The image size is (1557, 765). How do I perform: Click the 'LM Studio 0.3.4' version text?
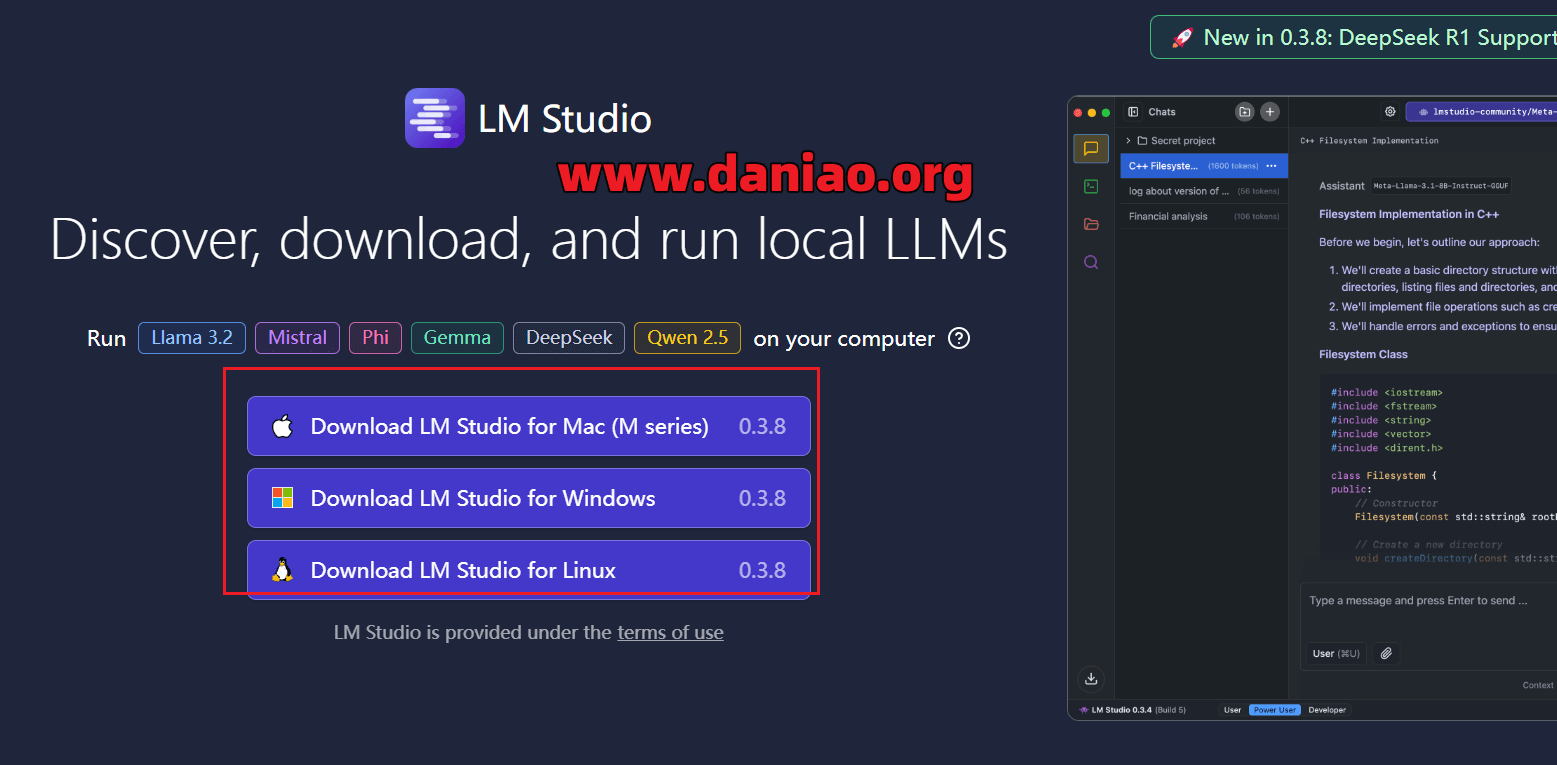pyautogui.click(x=1121, y=710)
